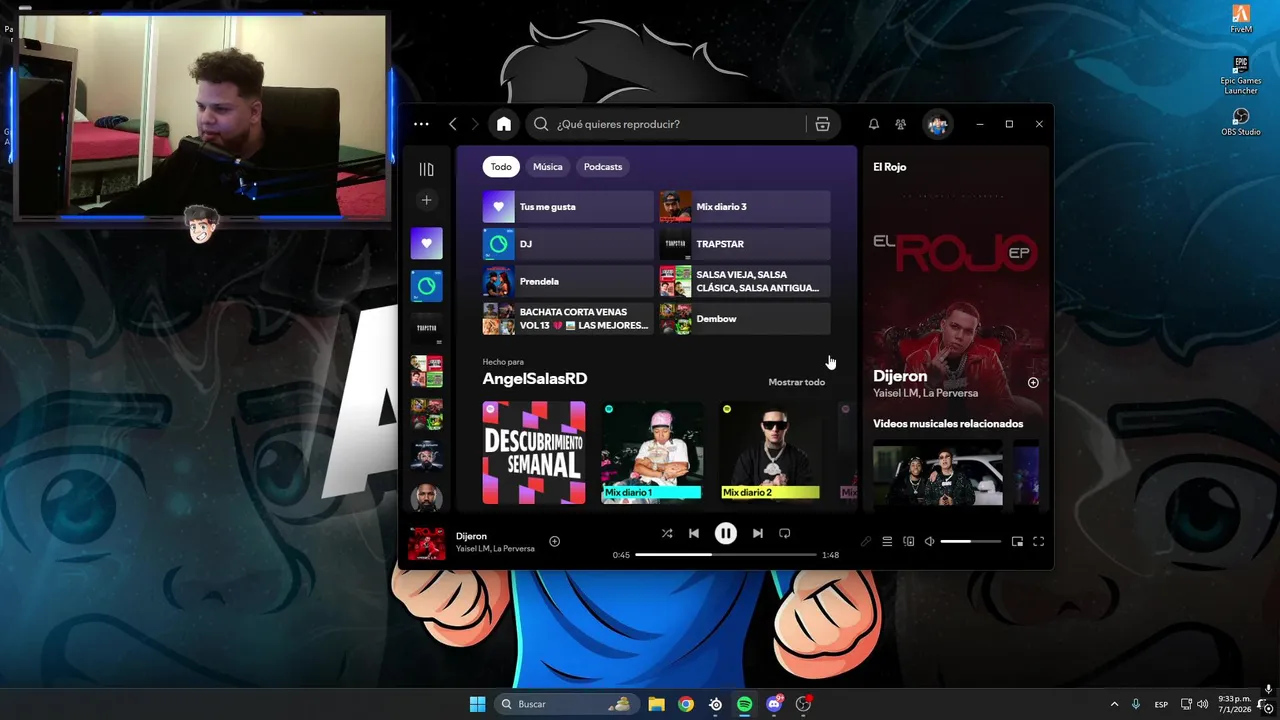Click the Buscar taskbar search box
The image size is (1280, 720).
567,704
